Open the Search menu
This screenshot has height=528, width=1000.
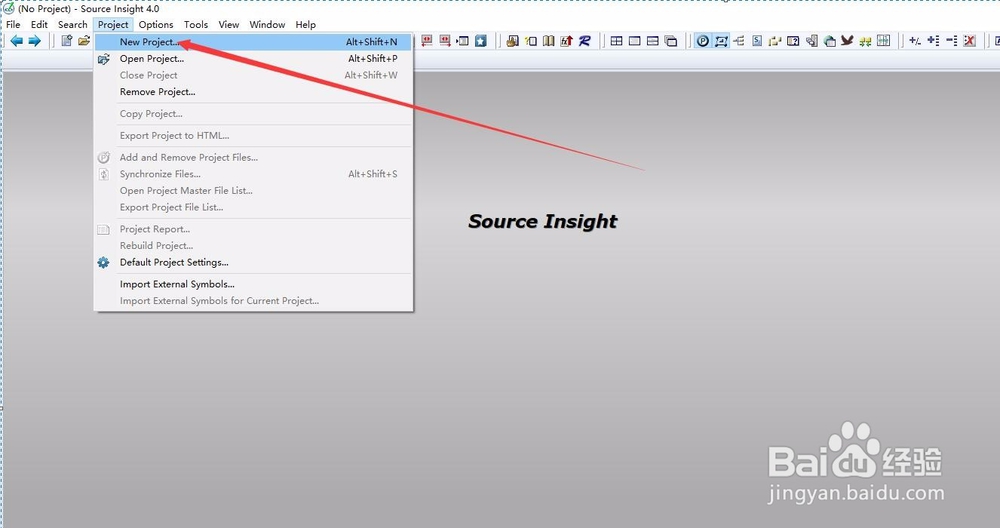point(73,24)
